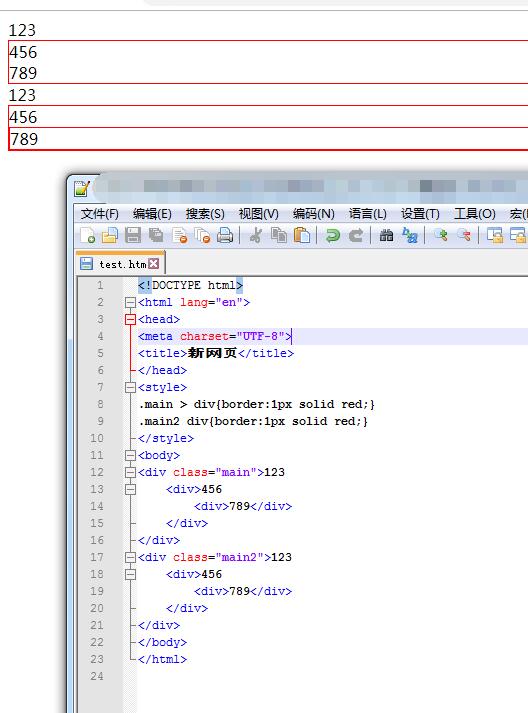Close the test.htm tab

[154, 264]
